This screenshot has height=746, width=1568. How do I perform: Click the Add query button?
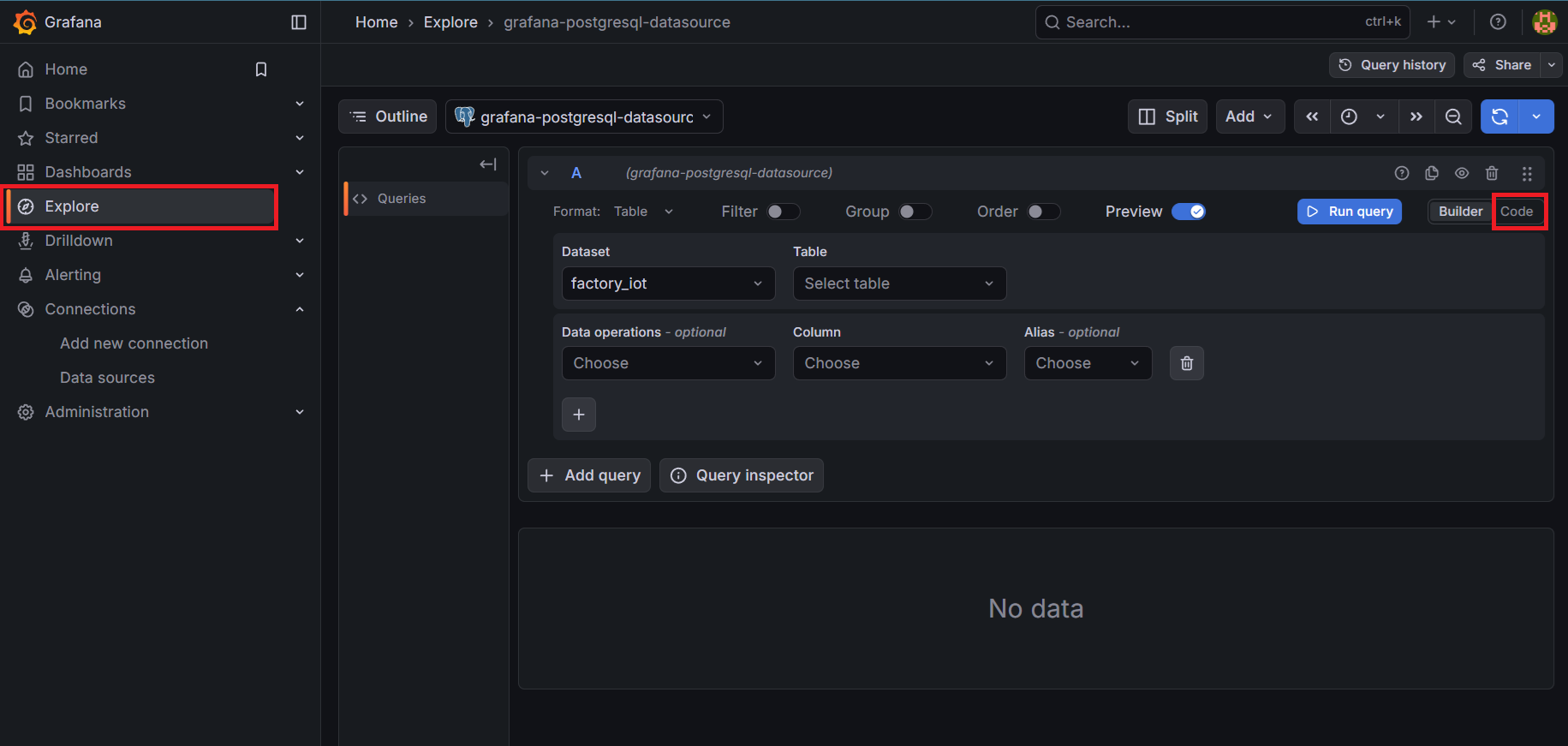coord(589,475)
